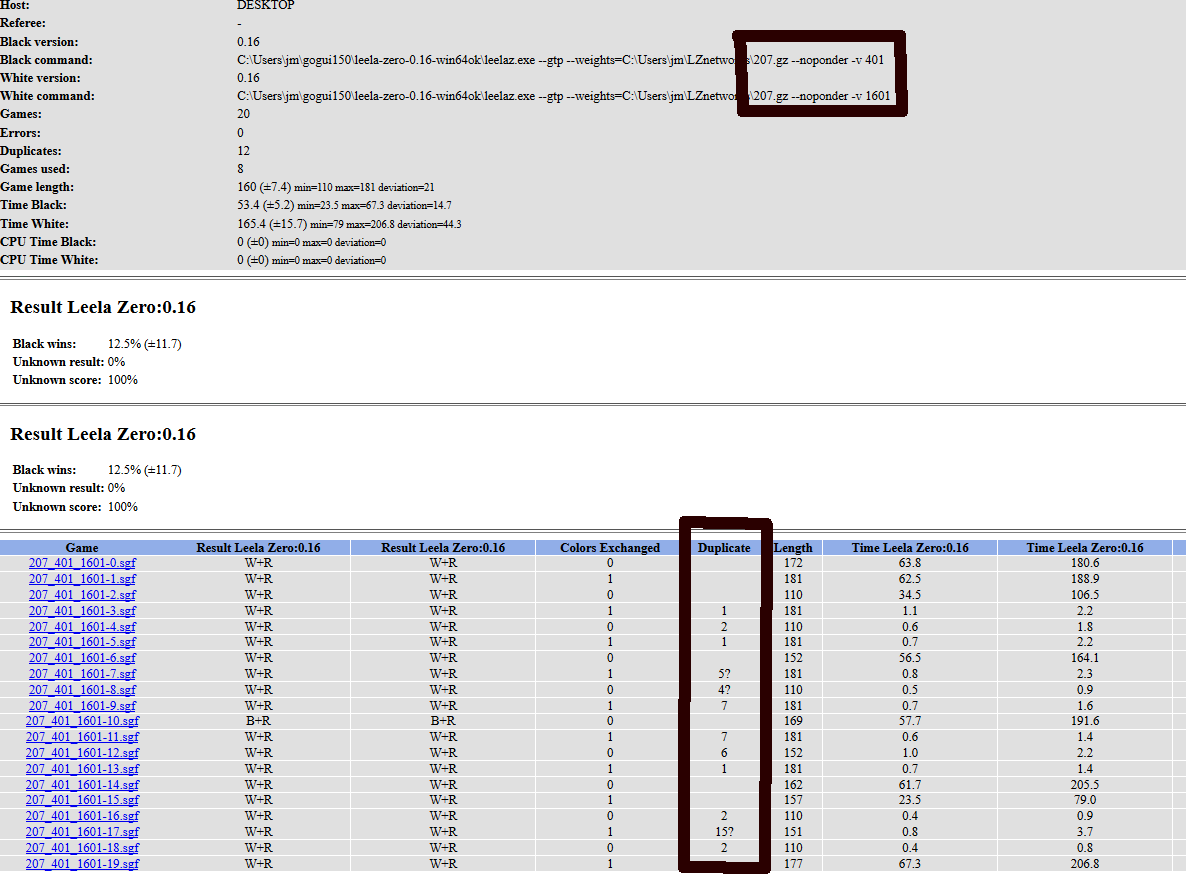Open the 207_401_1601-10.sgf game link

click(x=82, y=721)
